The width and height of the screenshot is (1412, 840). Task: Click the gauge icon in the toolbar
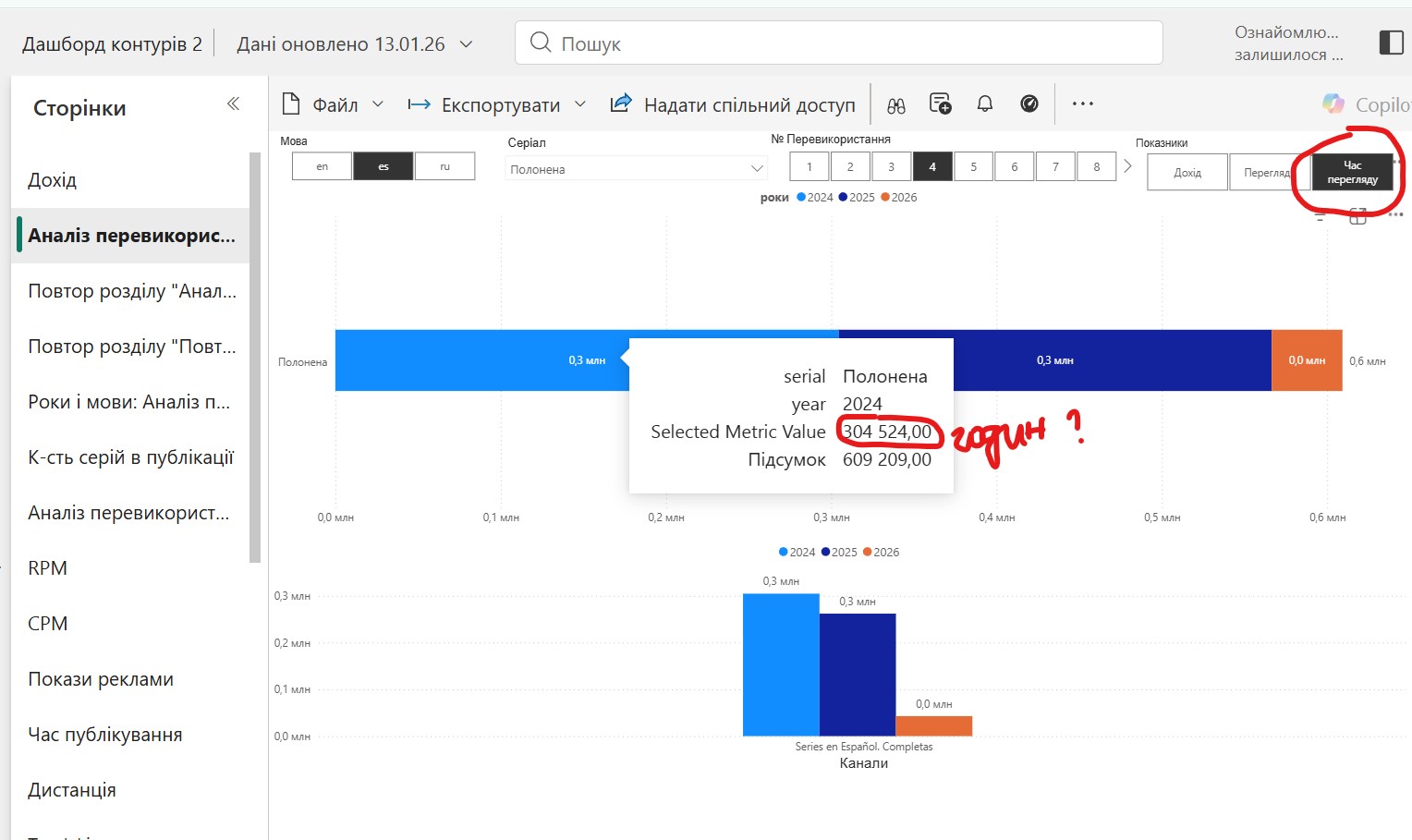point(1029,103)
